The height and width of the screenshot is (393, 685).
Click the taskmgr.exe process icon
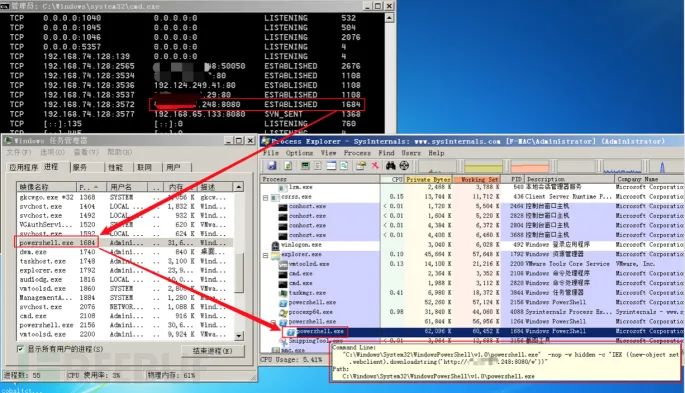click(283, 293)
